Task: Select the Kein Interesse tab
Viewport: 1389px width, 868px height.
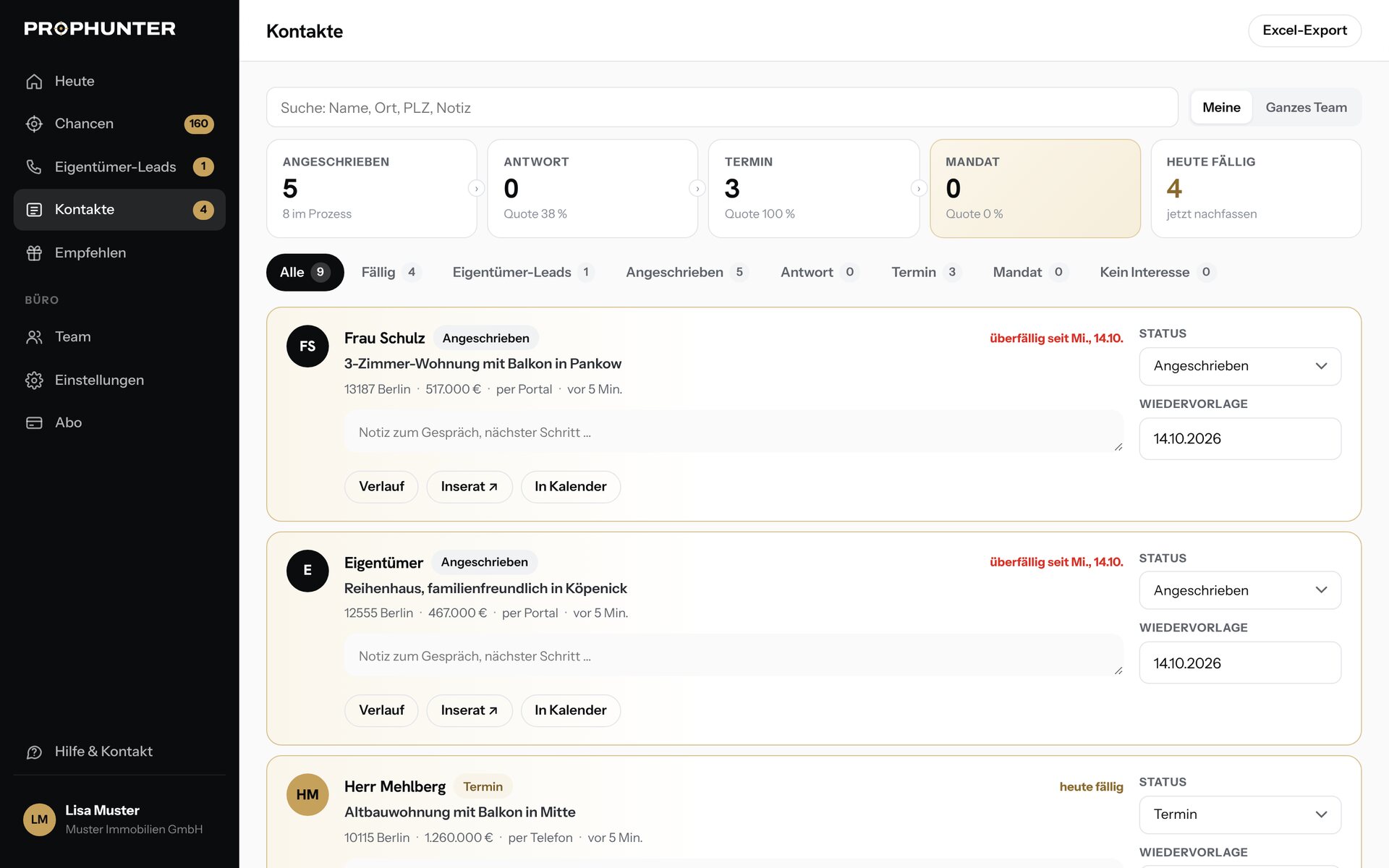Action: point(1157,272)
